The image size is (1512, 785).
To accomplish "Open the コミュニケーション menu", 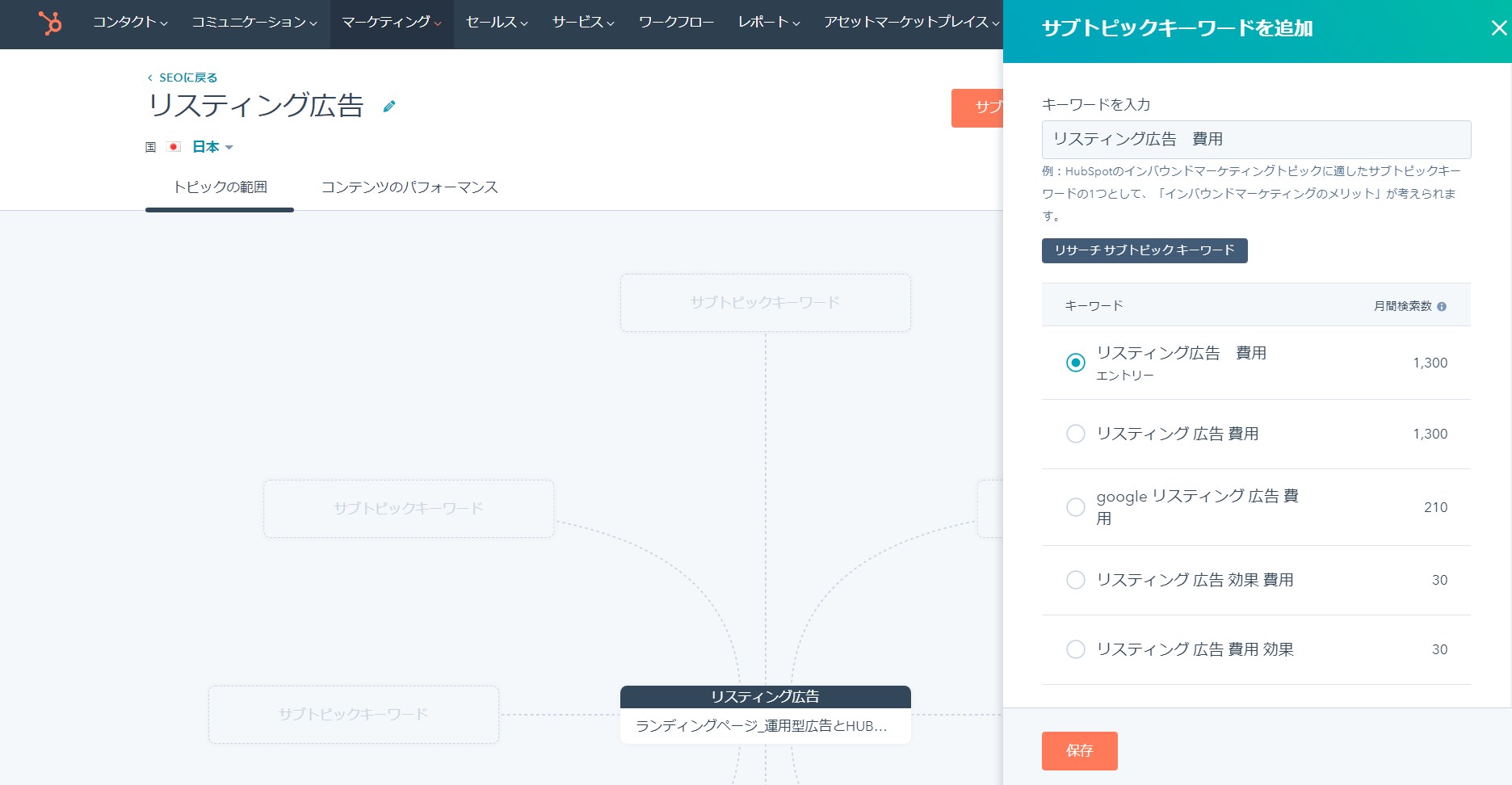I will (x=254, y=23).
